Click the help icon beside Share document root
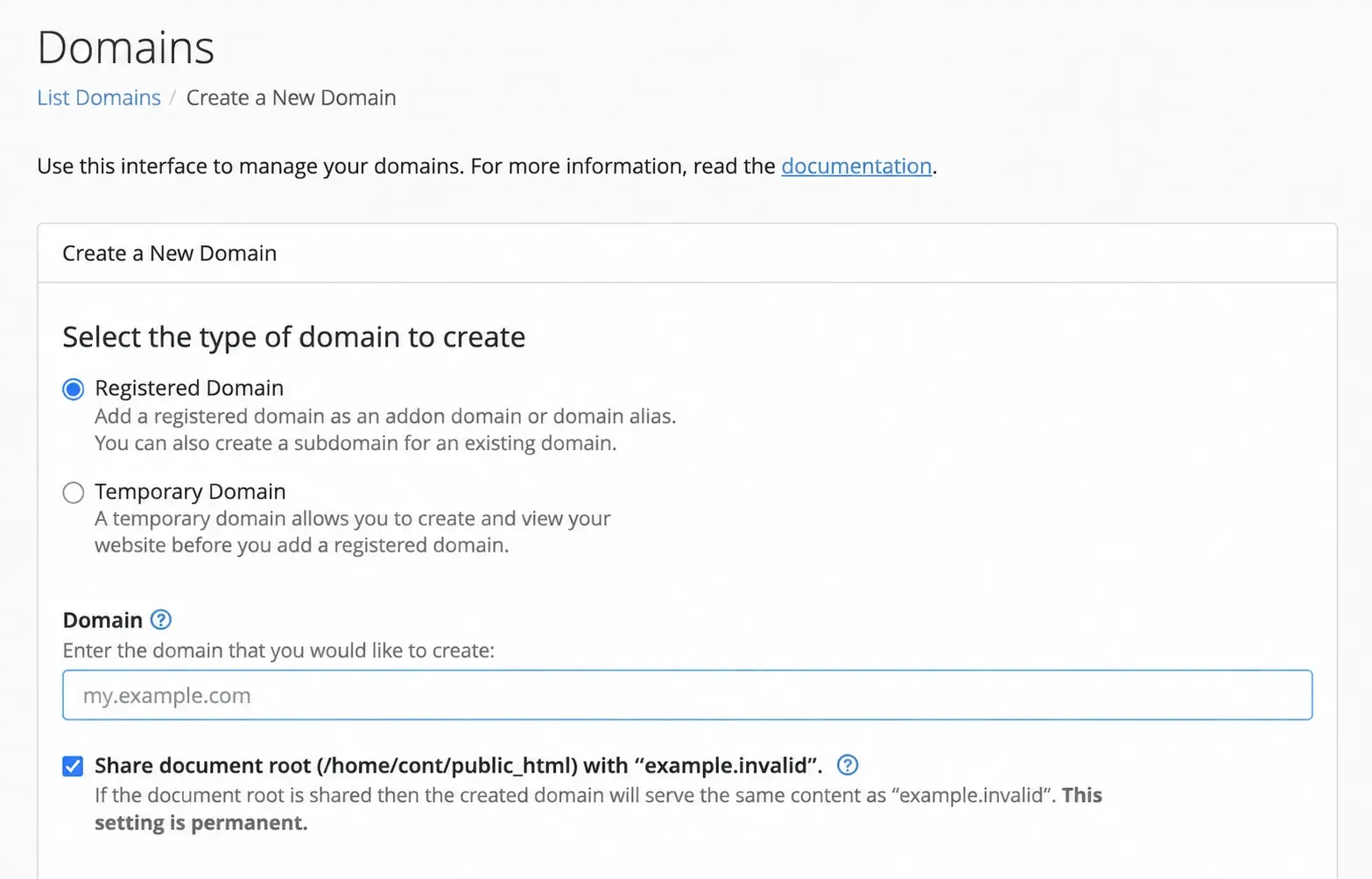The height and width of the screenshot is (879, 1372). pyautogui.click(x=848, y=765)
